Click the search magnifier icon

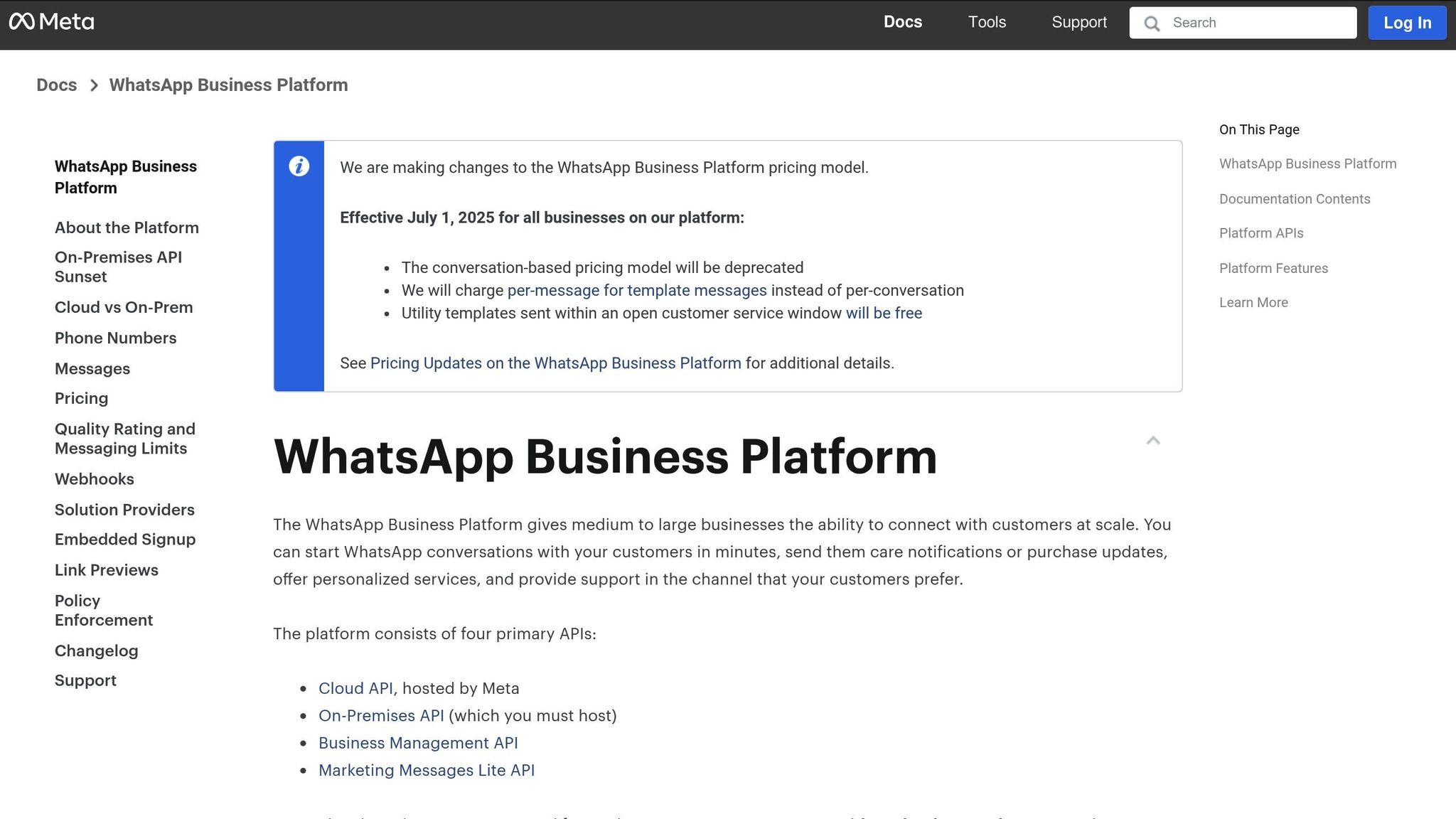1152,22
